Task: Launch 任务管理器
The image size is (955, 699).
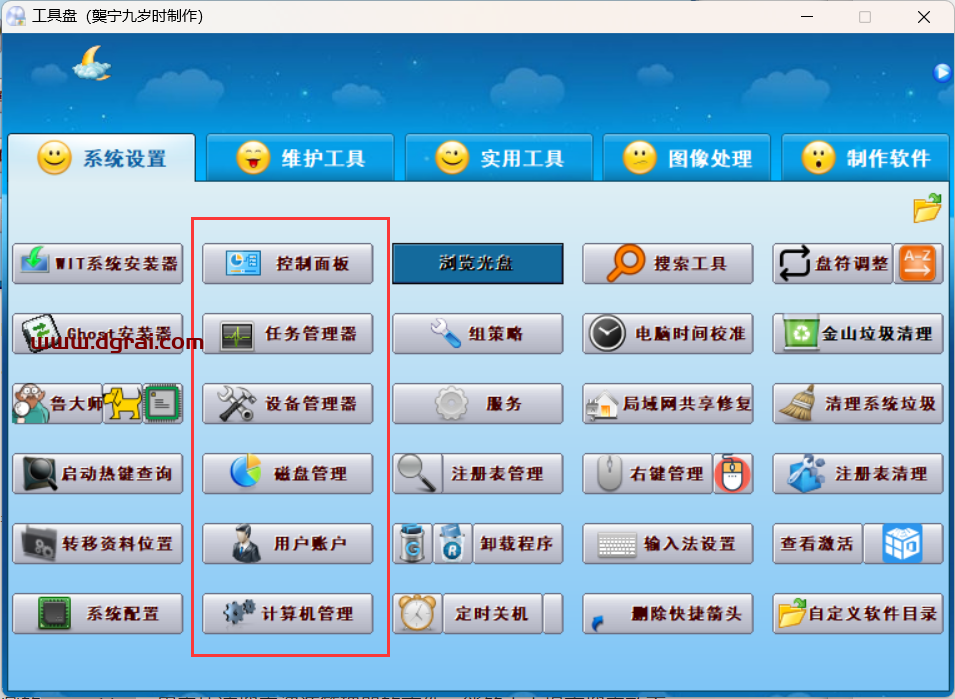Action: tap(287, 334)
